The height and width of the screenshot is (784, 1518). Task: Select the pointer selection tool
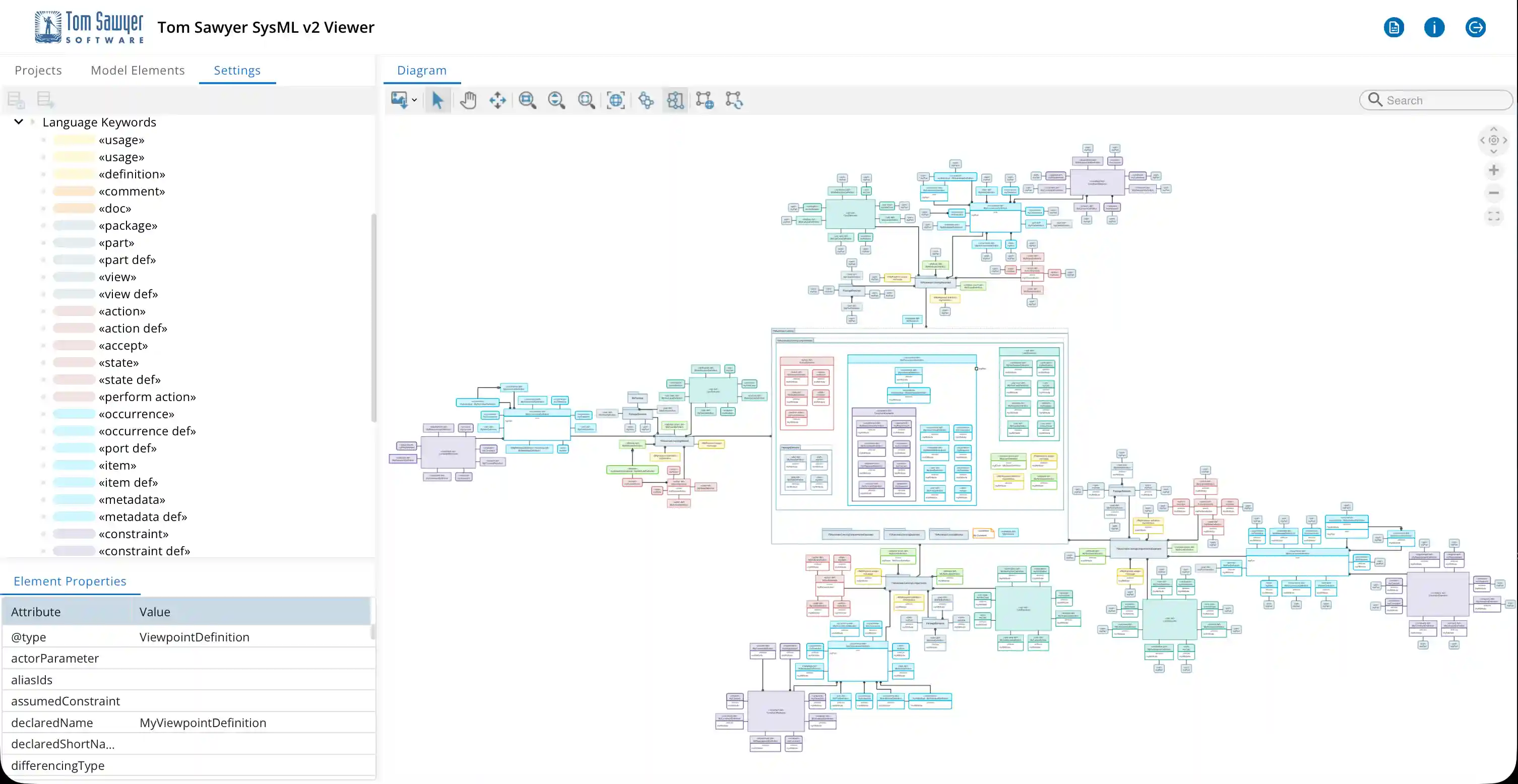(438, 100)
